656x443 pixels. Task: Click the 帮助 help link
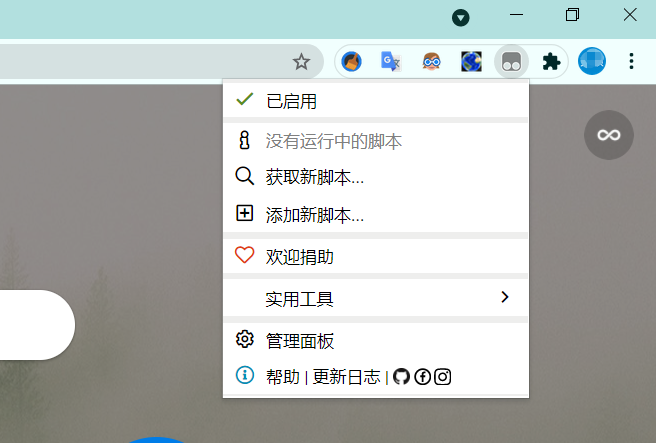283,377
